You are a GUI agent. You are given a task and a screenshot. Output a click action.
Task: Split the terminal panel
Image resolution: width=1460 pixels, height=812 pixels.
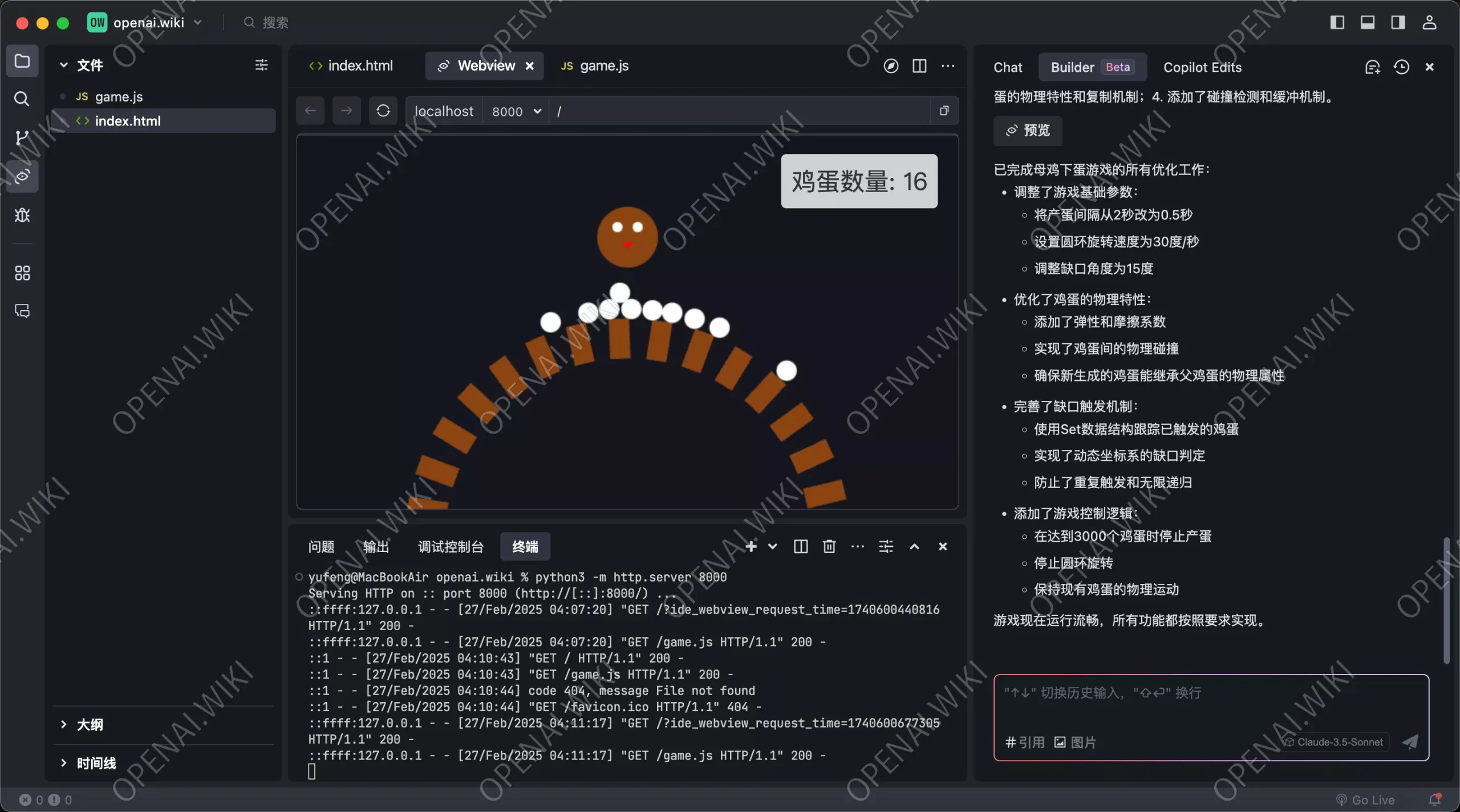801,546
